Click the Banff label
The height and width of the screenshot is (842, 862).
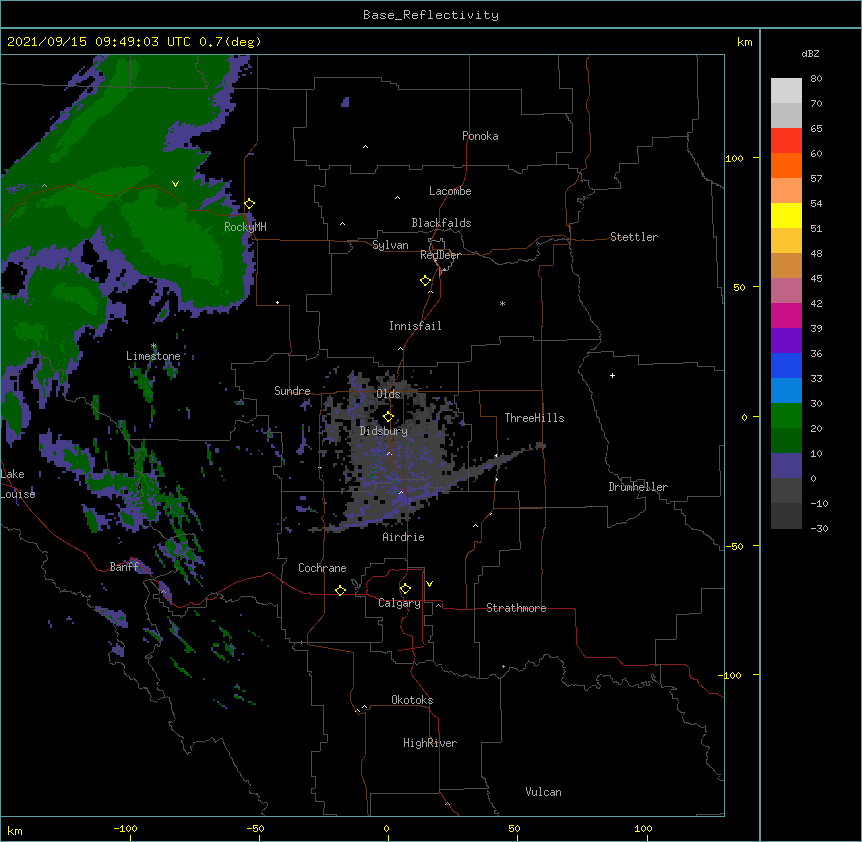tap(124, 567)
